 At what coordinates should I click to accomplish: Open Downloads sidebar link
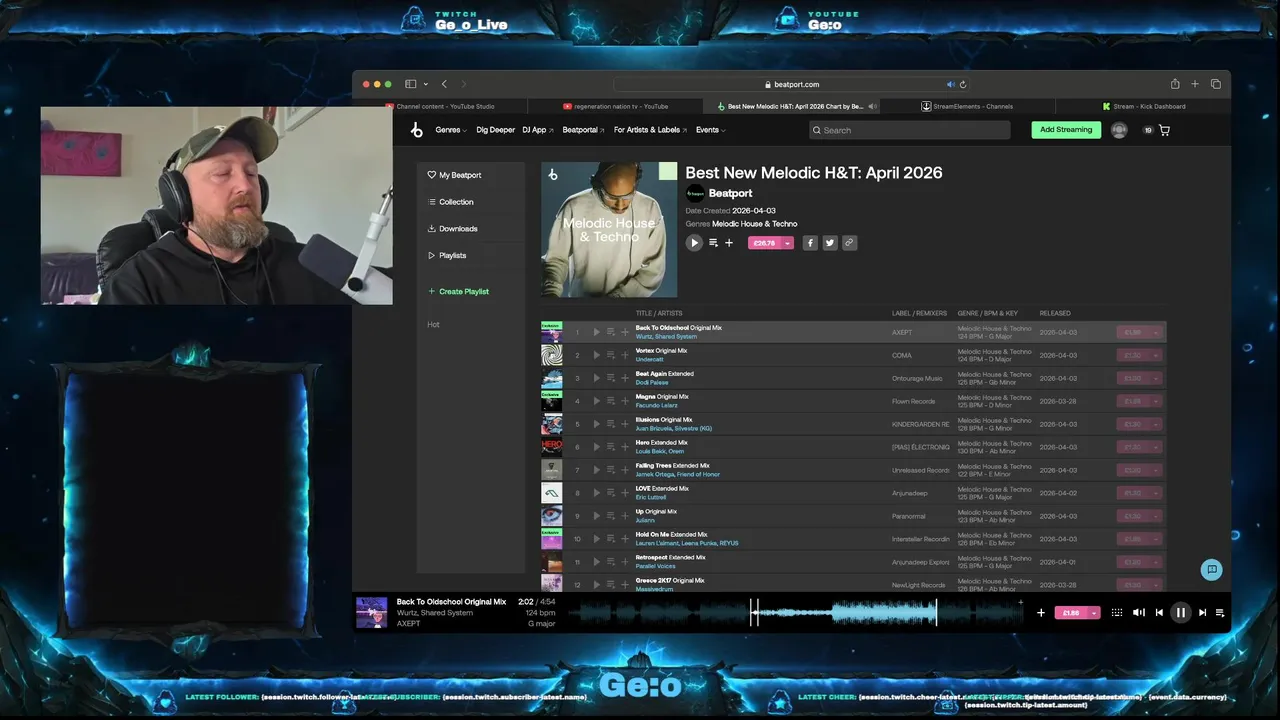point(452,229)
